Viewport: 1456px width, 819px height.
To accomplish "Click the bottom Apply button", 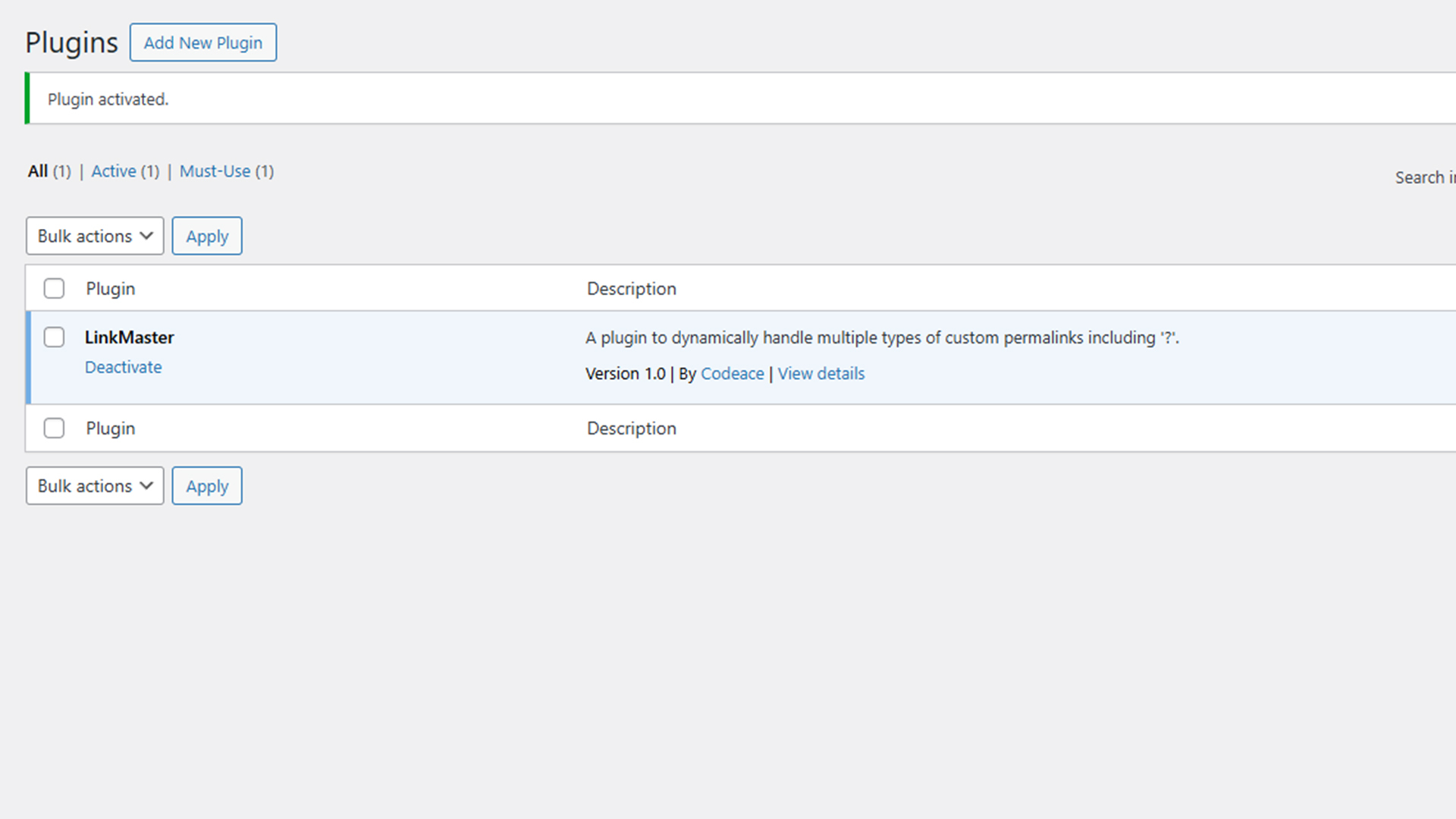I will click(x=207, y=485).
